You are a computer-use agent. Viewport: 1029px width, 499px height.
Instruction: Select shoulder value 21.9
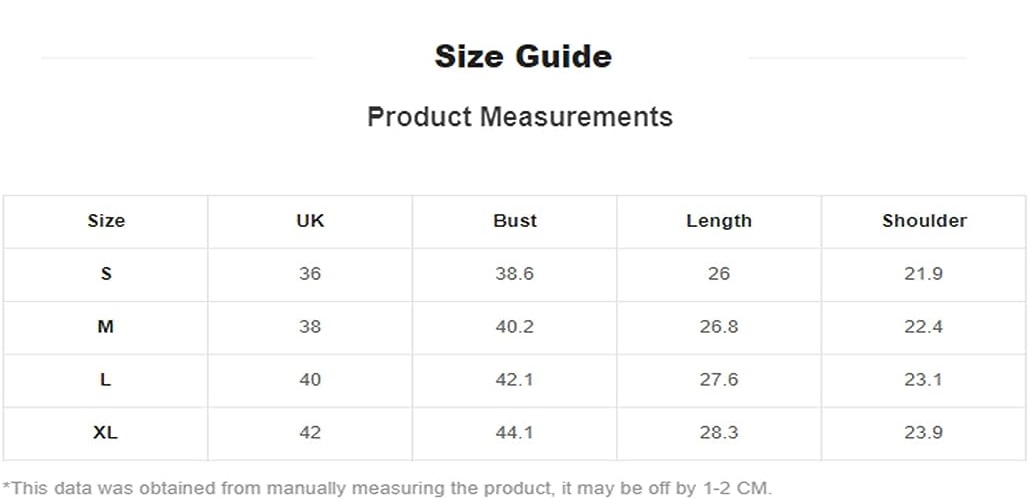click(924, 274)
